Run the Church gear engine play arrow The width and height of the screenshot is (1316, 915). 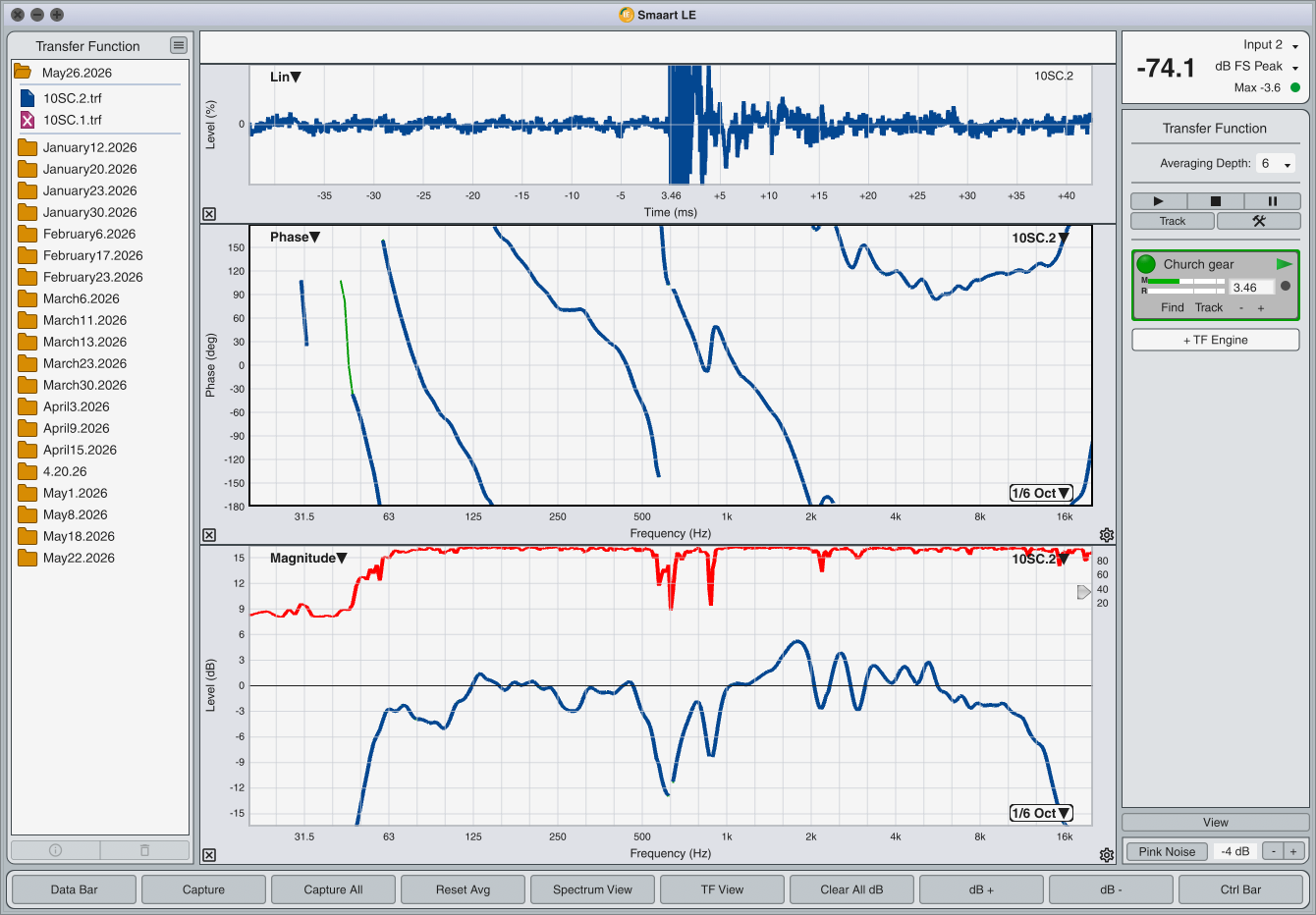[x=1284, y=264]
